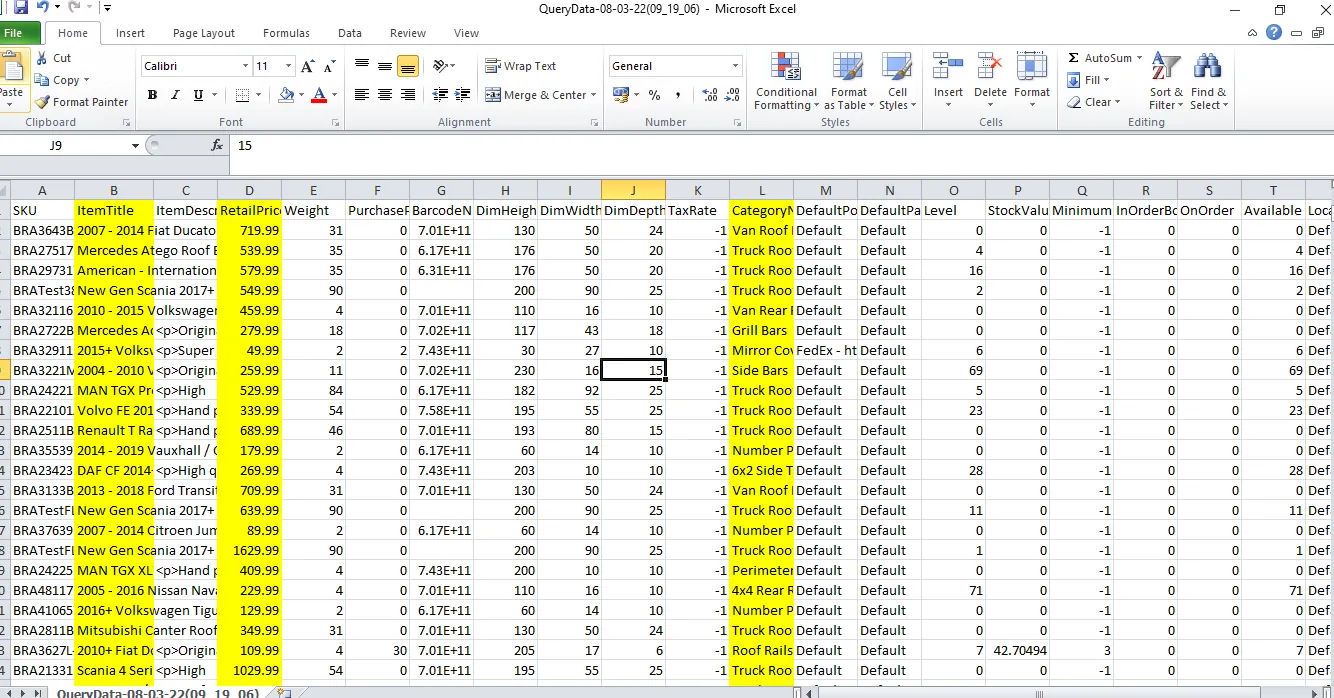Open the Clear dropdown in Editing
1334x698 pixels.
pos(1093,102)
